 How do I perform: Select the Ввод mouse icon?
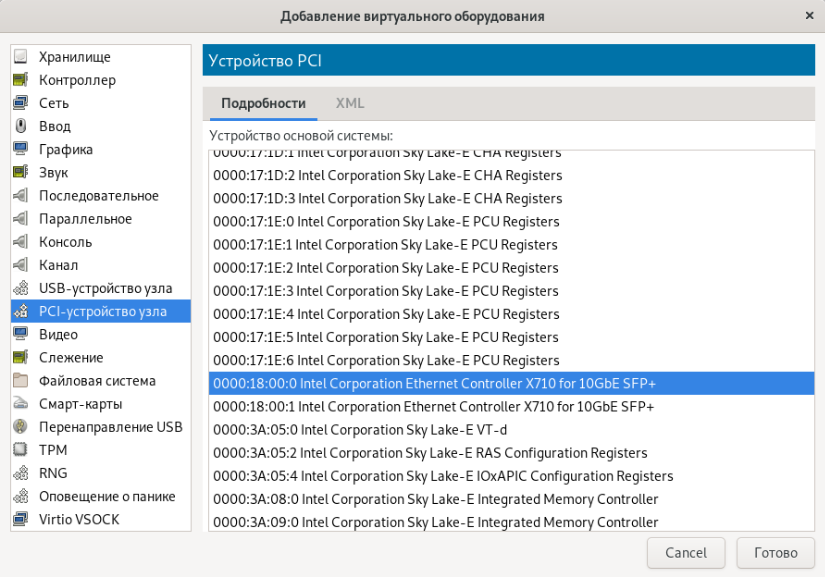point(20,126)
